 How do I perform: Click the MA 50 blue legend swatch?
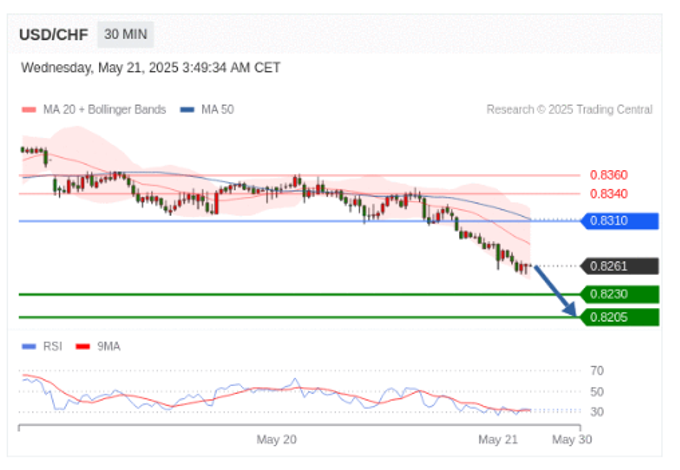187,110
